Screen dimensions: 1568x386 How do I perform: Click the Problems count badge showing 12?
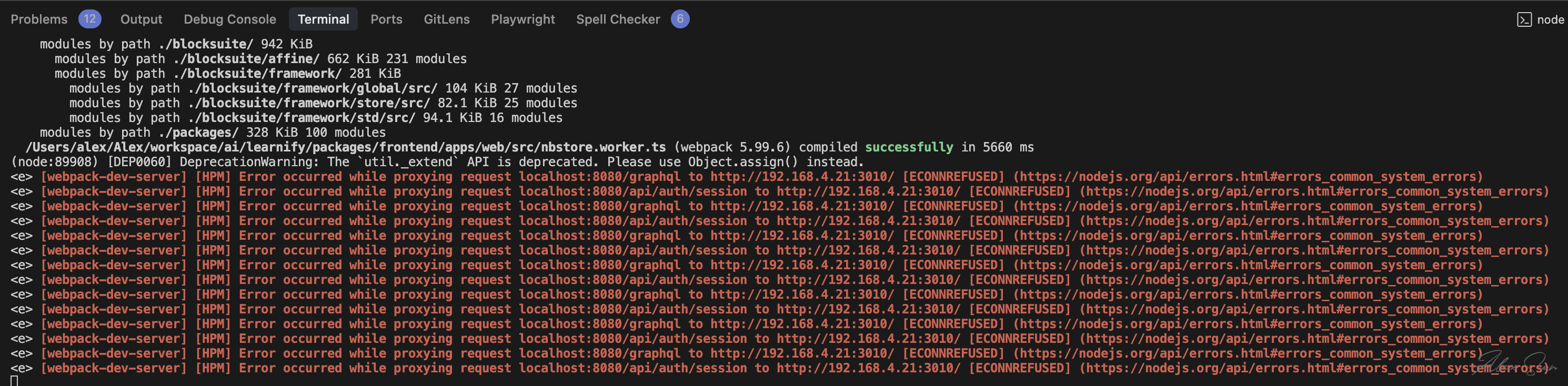click(x=89, y=19)
